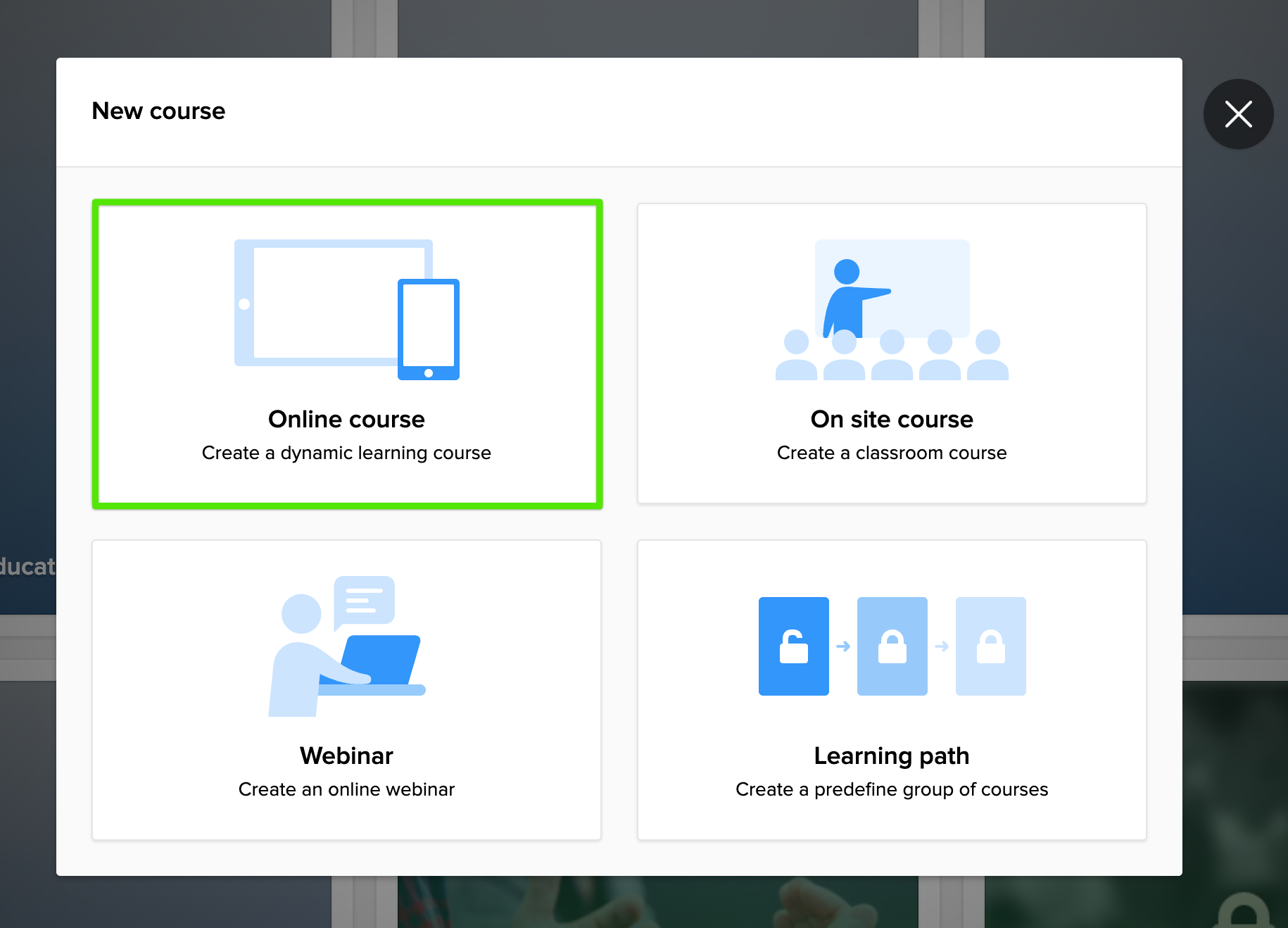The width and height of the screenshot is (1288, 928).
Task: Click the chat bubble in Webinar illustration
Action: pyautogui.click(x=364, y=600)
